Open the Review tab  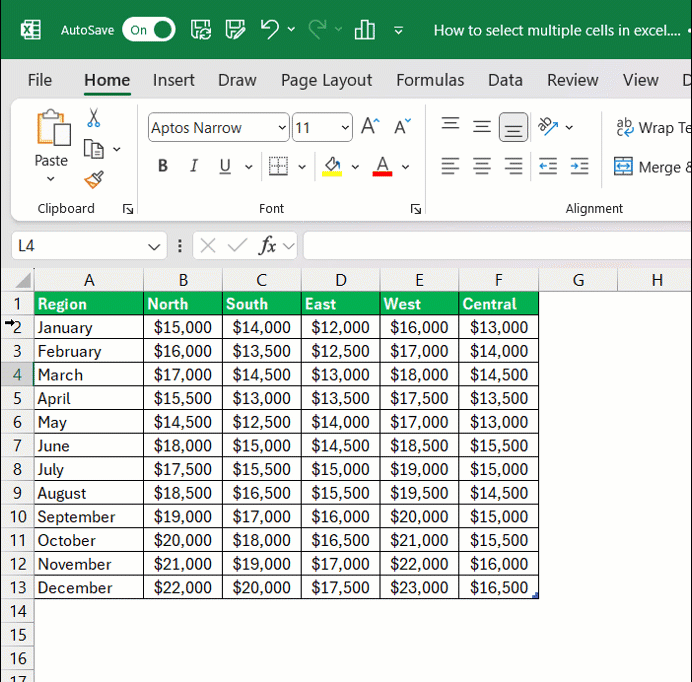tap(572, 80)
